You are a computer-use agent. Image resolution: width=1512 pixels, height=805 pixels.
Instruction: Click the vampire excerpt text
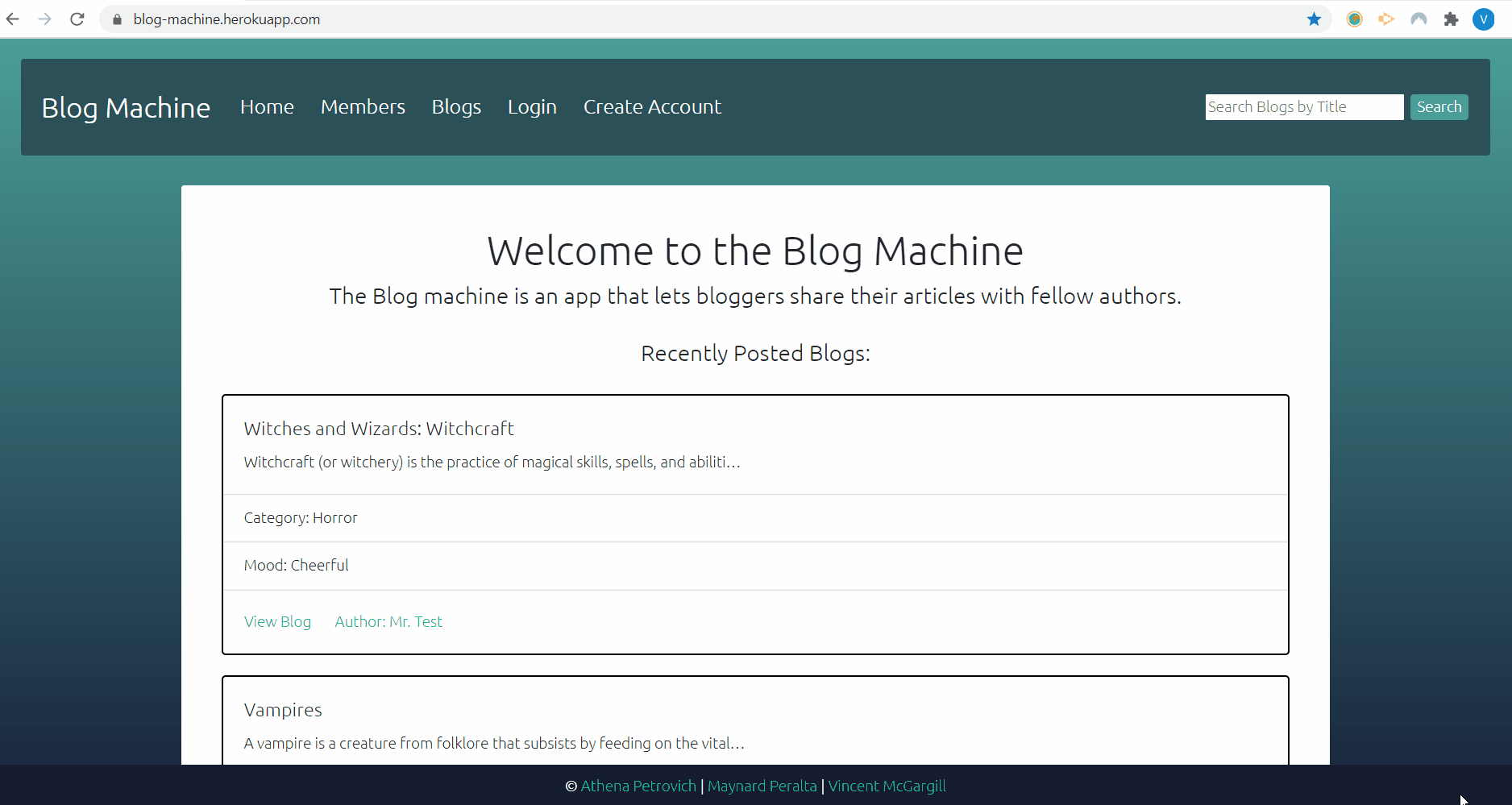click(x=494, y=743)
